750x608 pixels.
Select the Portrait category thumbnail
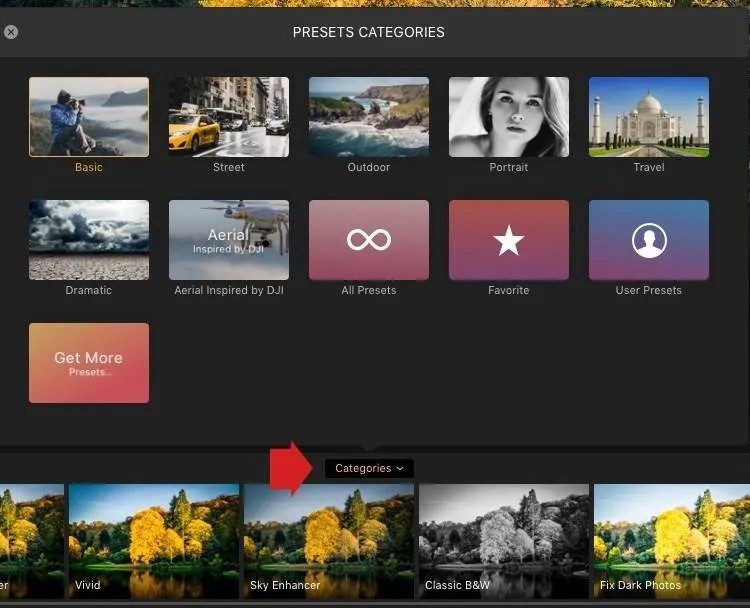point(509,117)
